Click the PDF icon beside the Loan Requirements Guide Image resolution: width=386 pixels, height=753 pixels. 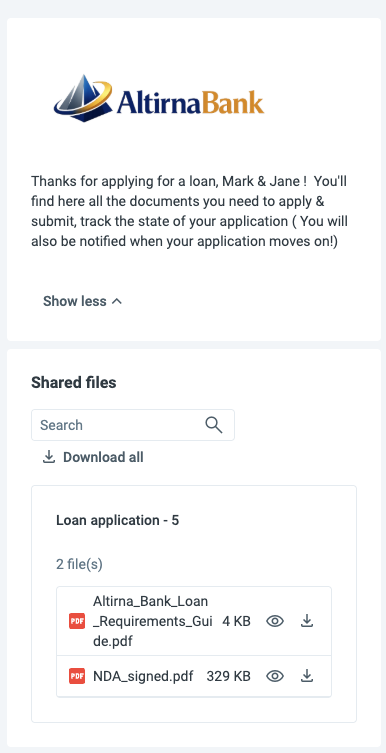(x=77, y=621)
